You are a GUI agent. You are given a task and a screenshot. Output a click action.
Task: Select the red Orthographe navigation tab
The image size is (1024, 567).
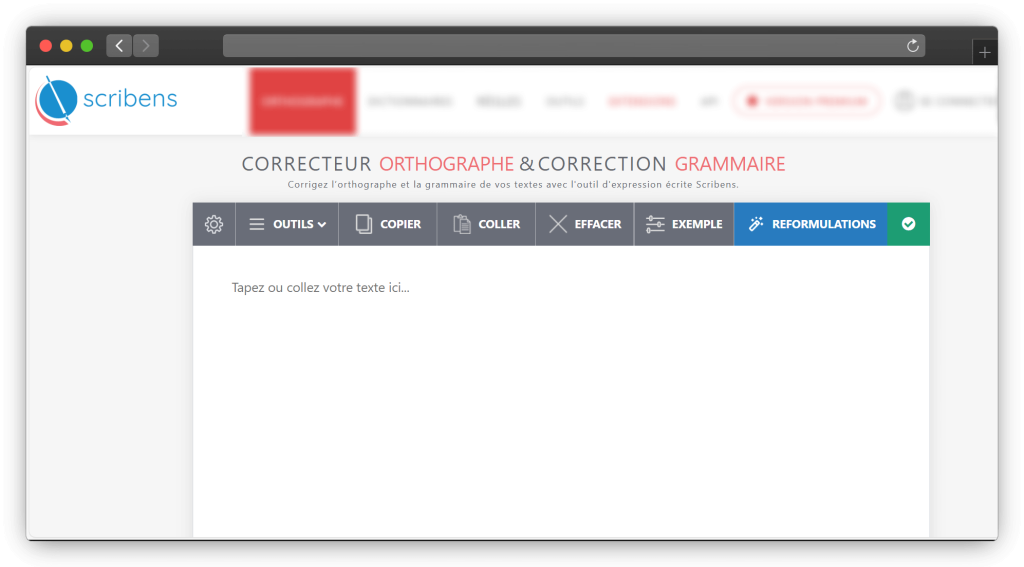point(302,101)
